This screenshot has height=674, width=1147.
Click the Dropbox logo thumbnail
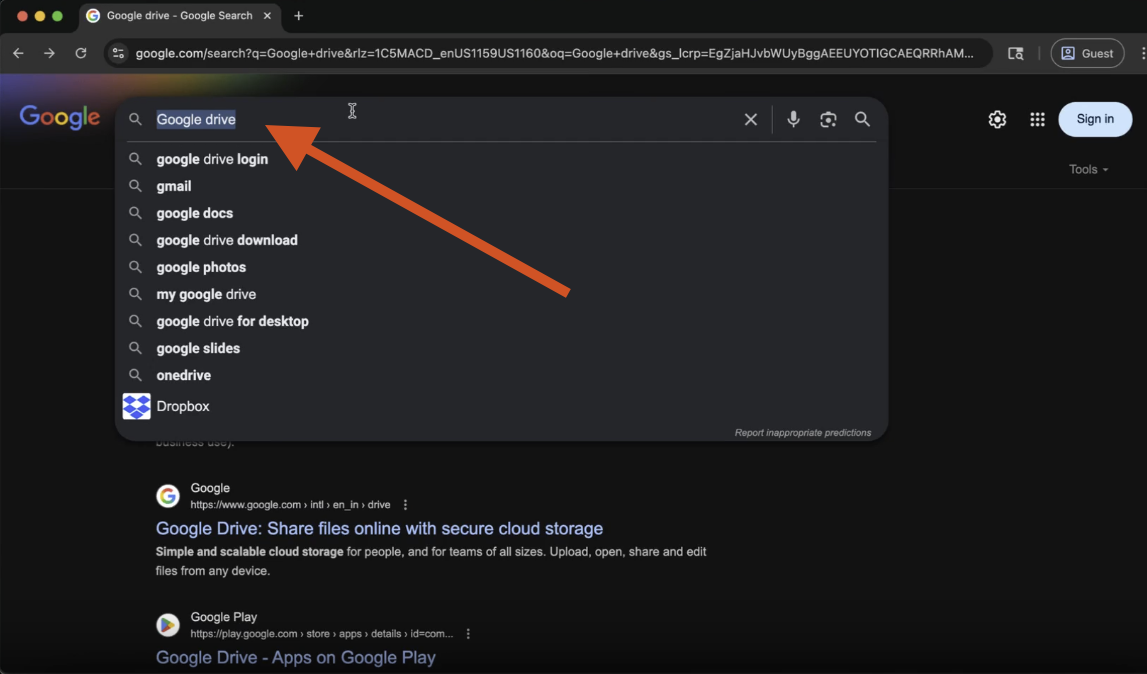coord(136,406)
